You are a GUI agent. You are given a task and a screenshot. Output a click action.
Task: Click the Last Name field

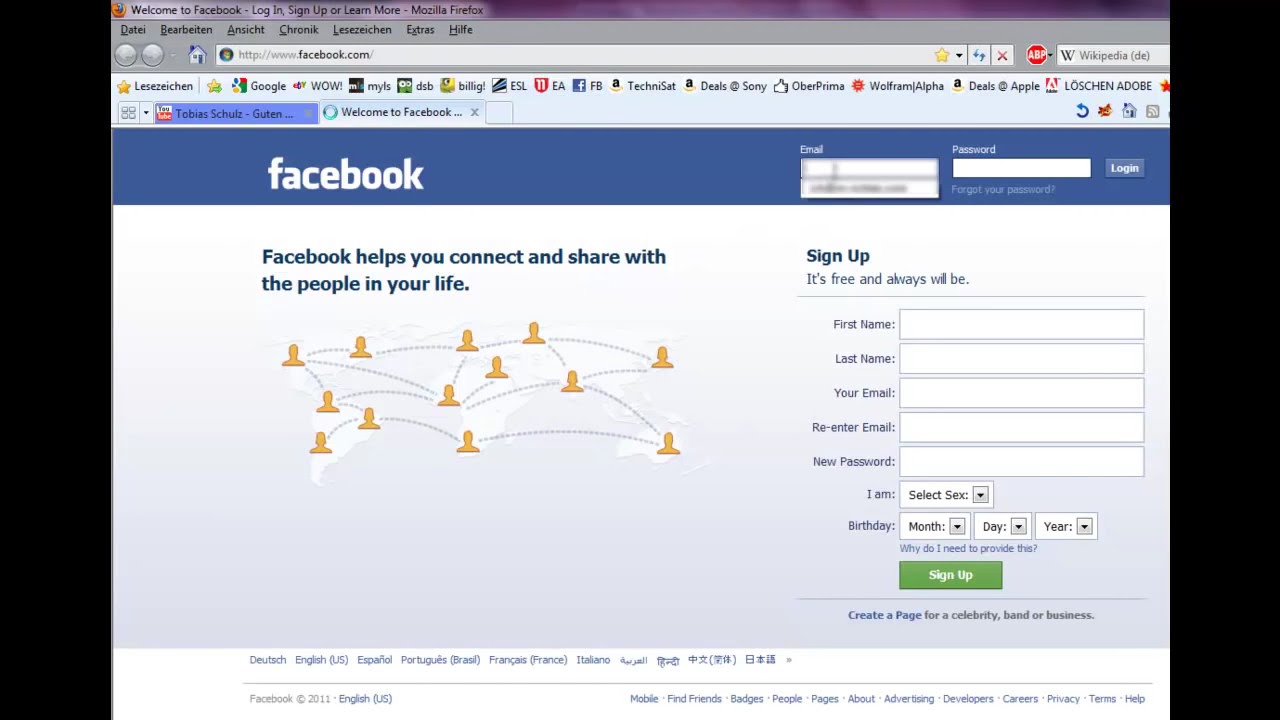[1021, 358]
